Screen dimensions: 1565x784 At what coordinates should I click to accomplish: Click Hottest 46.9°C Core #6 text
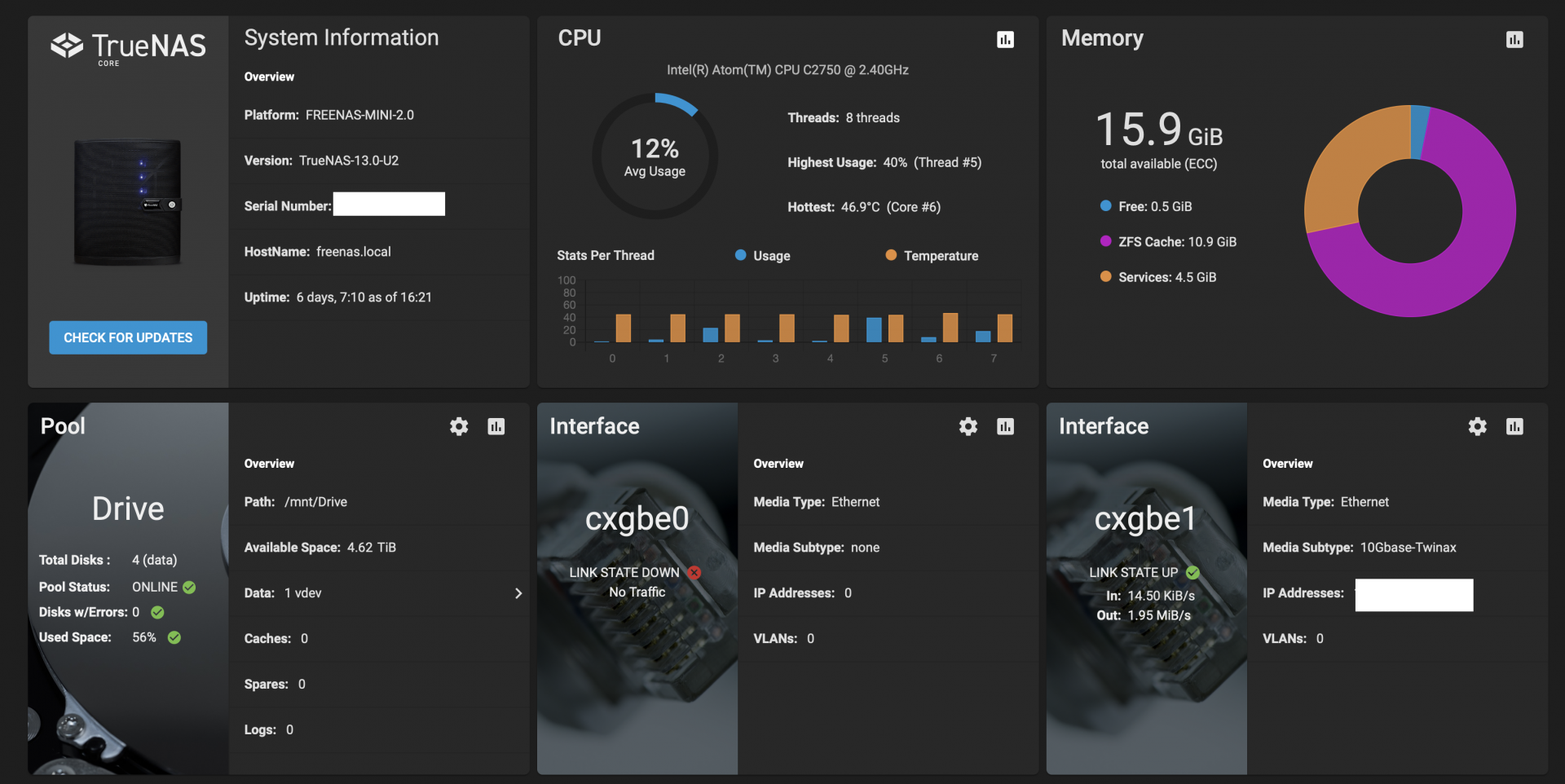point(864,207)
